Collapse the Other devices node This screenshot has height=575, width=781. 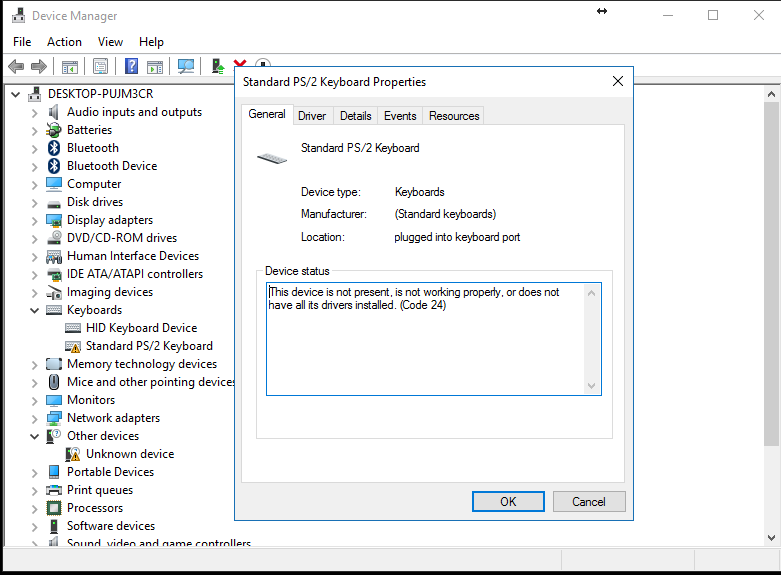click(35, 436)
